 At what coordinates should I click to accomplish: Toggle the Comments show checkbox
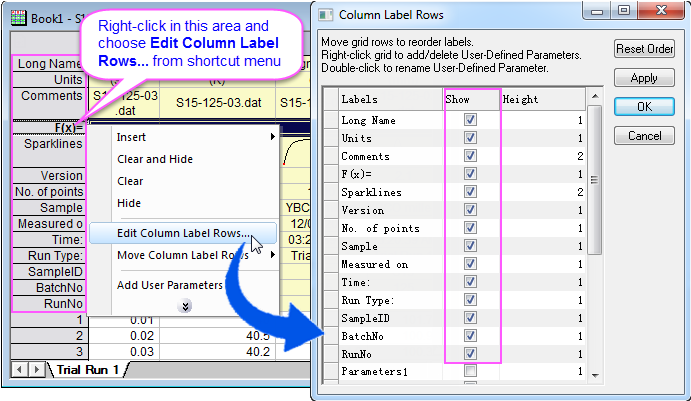[x=470, y=156]
